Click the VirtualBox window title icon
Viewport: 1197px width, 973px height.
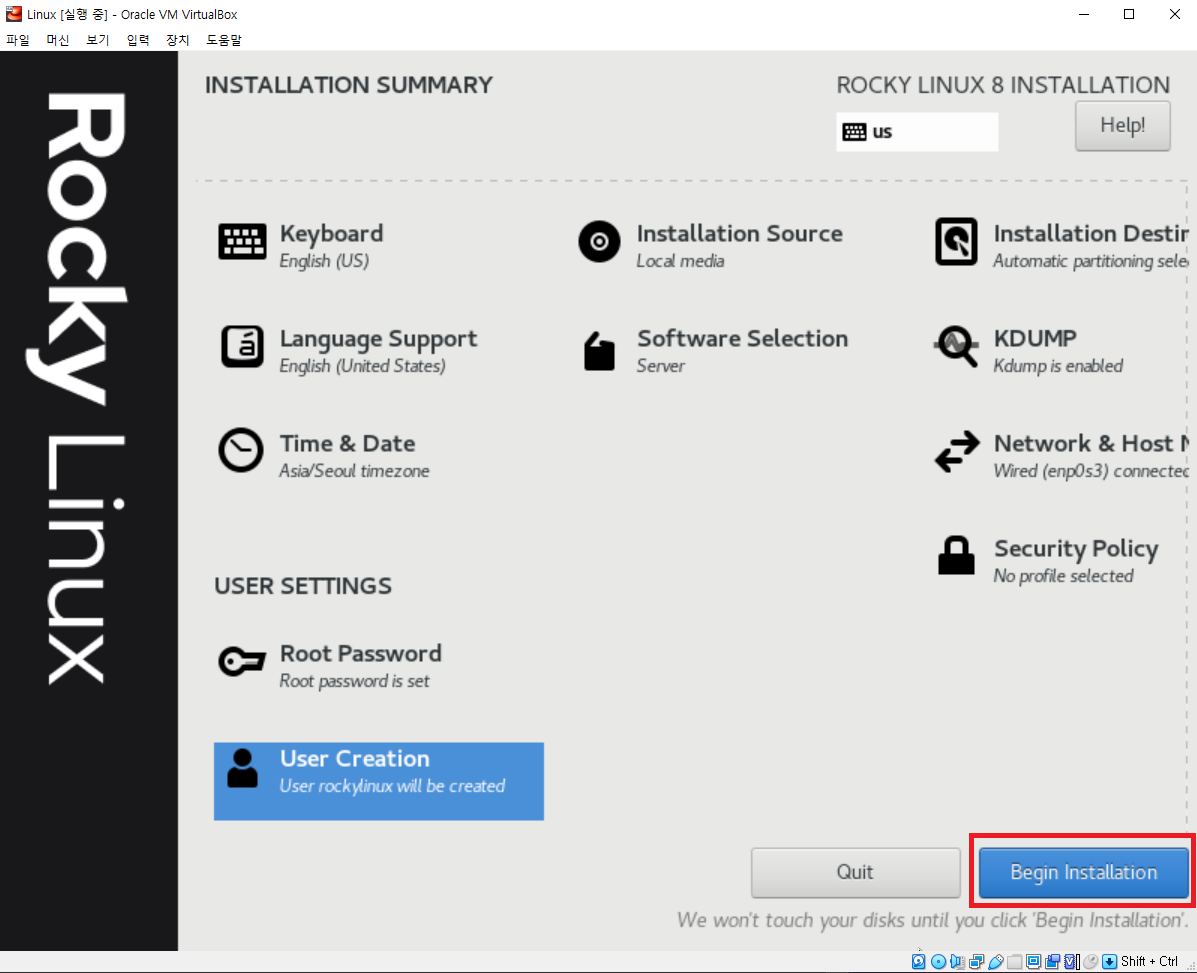[x=14, y=14]
